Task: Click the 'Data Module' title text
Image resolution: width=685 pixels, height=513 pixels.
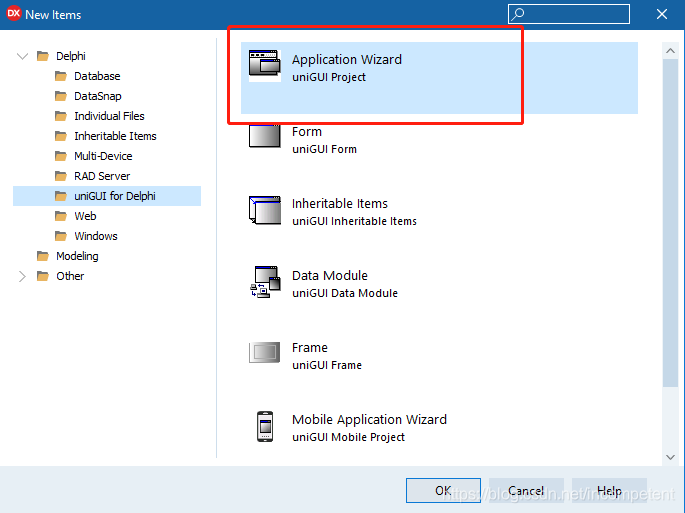Action: click(330, 276)
